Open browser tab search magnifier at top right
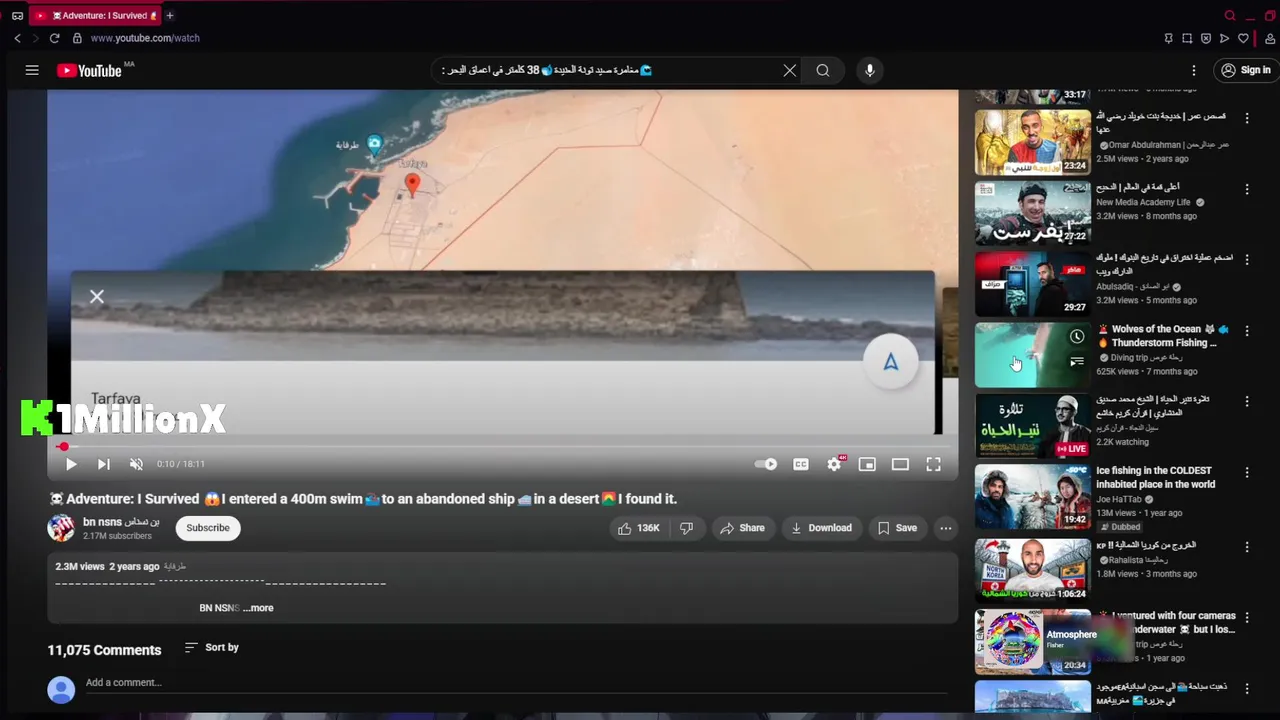 coord(1230,15)
